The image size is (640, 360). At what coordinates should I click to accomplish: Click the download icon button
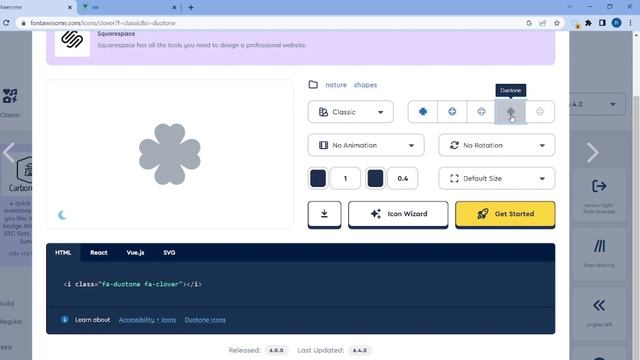coord(324,214)
